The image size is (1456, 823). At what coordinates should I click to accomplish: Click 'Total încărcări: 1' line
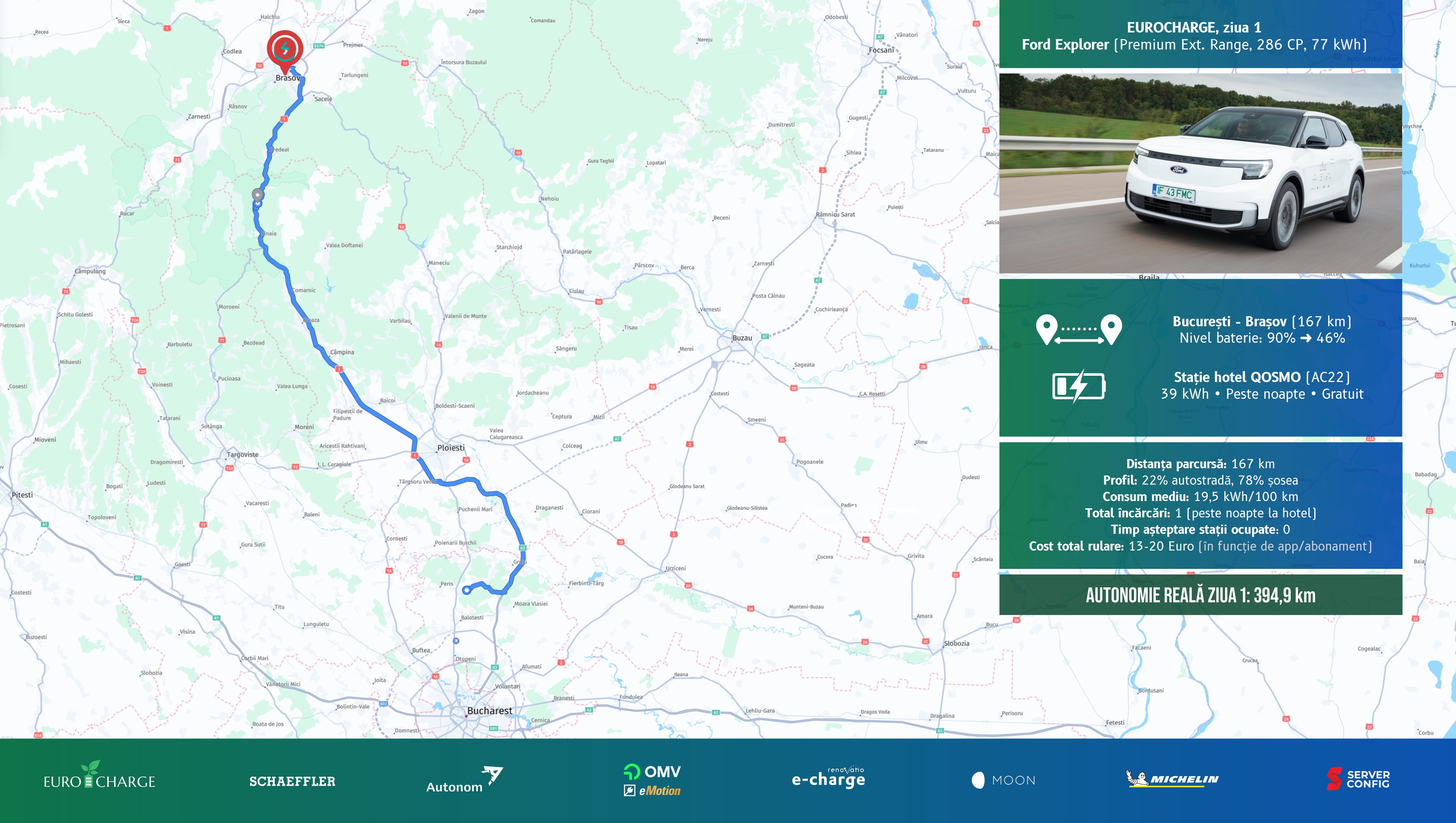[x=1200, y=513]
